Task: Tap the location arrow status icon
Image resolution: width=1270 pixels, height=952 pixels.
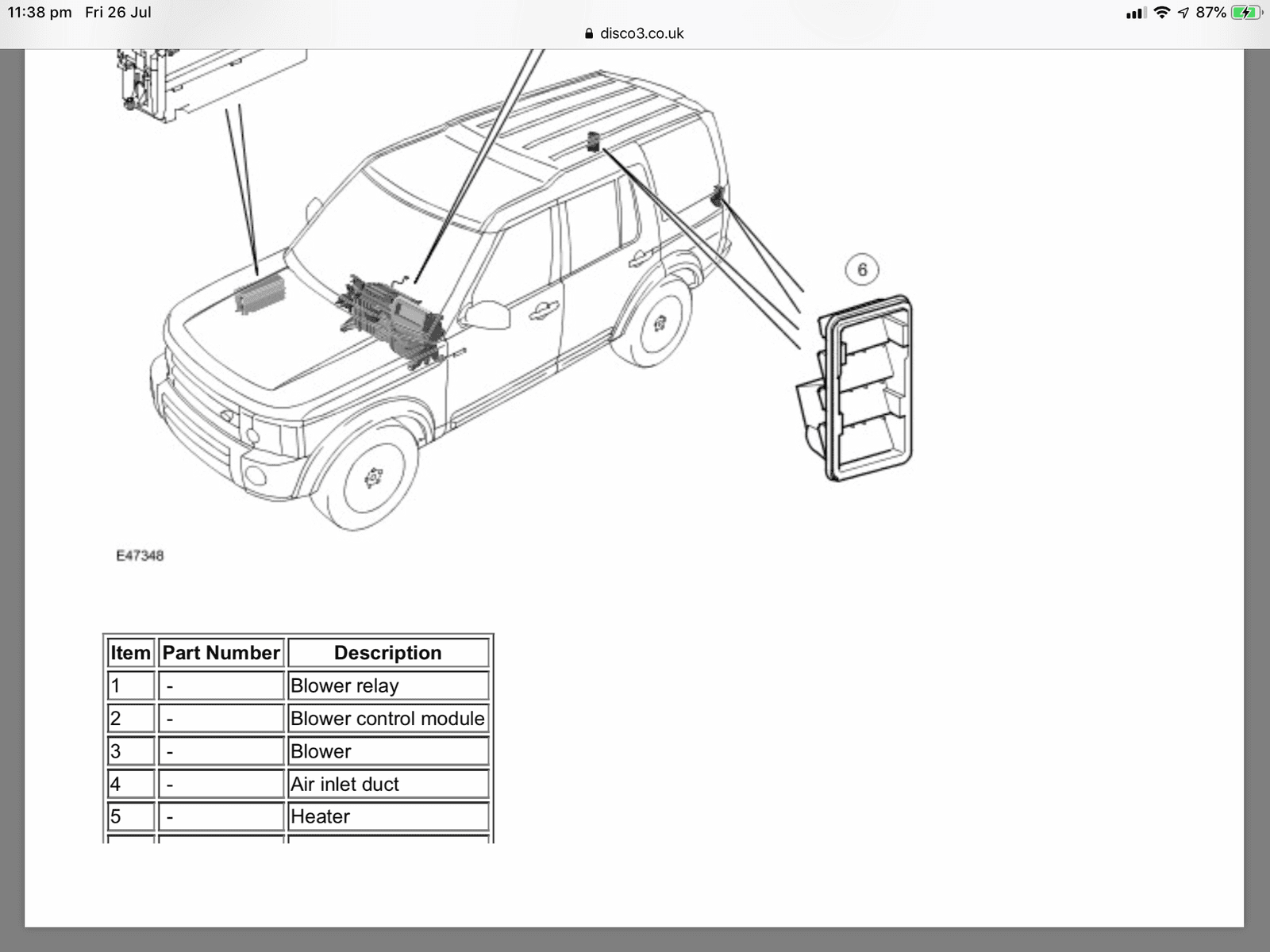Action: [1183, 13]
